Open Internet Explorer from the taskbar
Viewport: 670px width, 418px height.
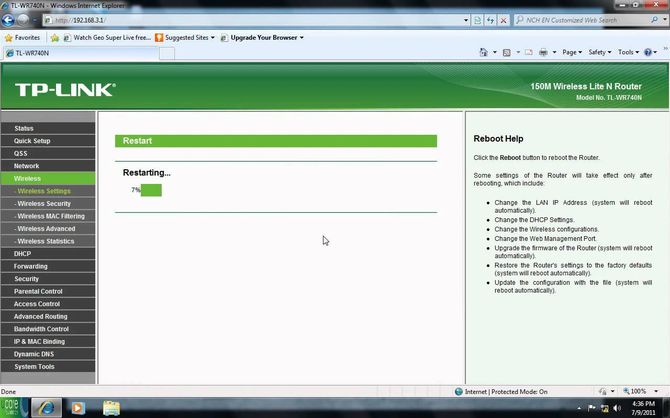[47, 408]
